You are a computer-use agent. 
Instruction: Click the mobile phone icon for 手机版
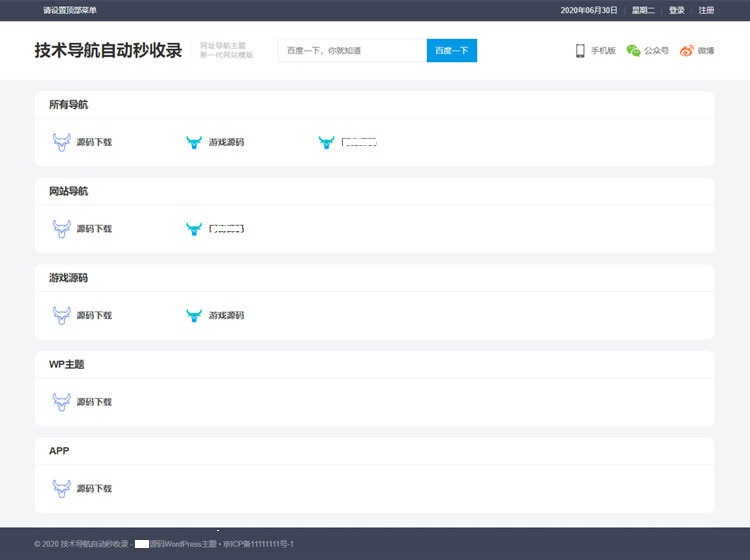point(580,51)
